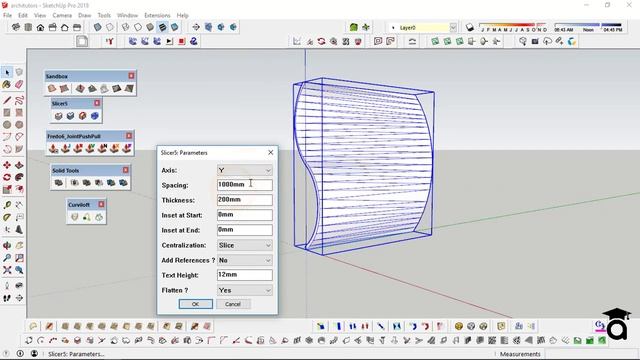
Task: Click OK in Slicer5 Parameters
Action: (x=196, y=304)
